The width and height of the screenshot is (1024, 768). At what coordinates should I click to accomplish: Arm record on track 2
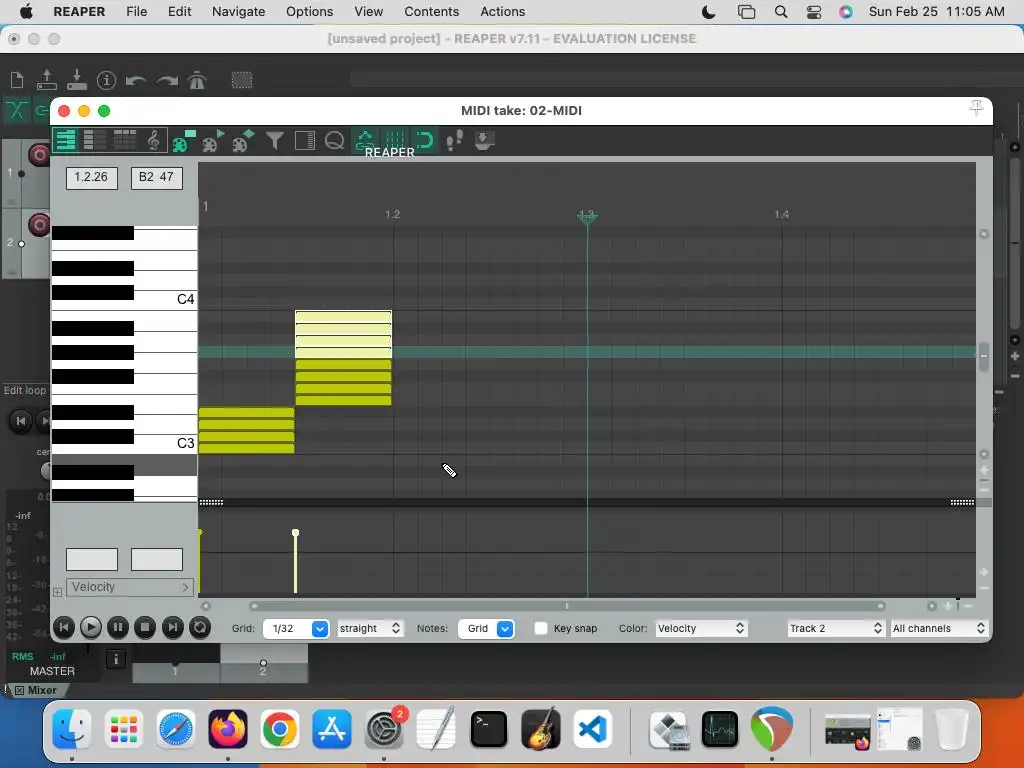[39, 225]
